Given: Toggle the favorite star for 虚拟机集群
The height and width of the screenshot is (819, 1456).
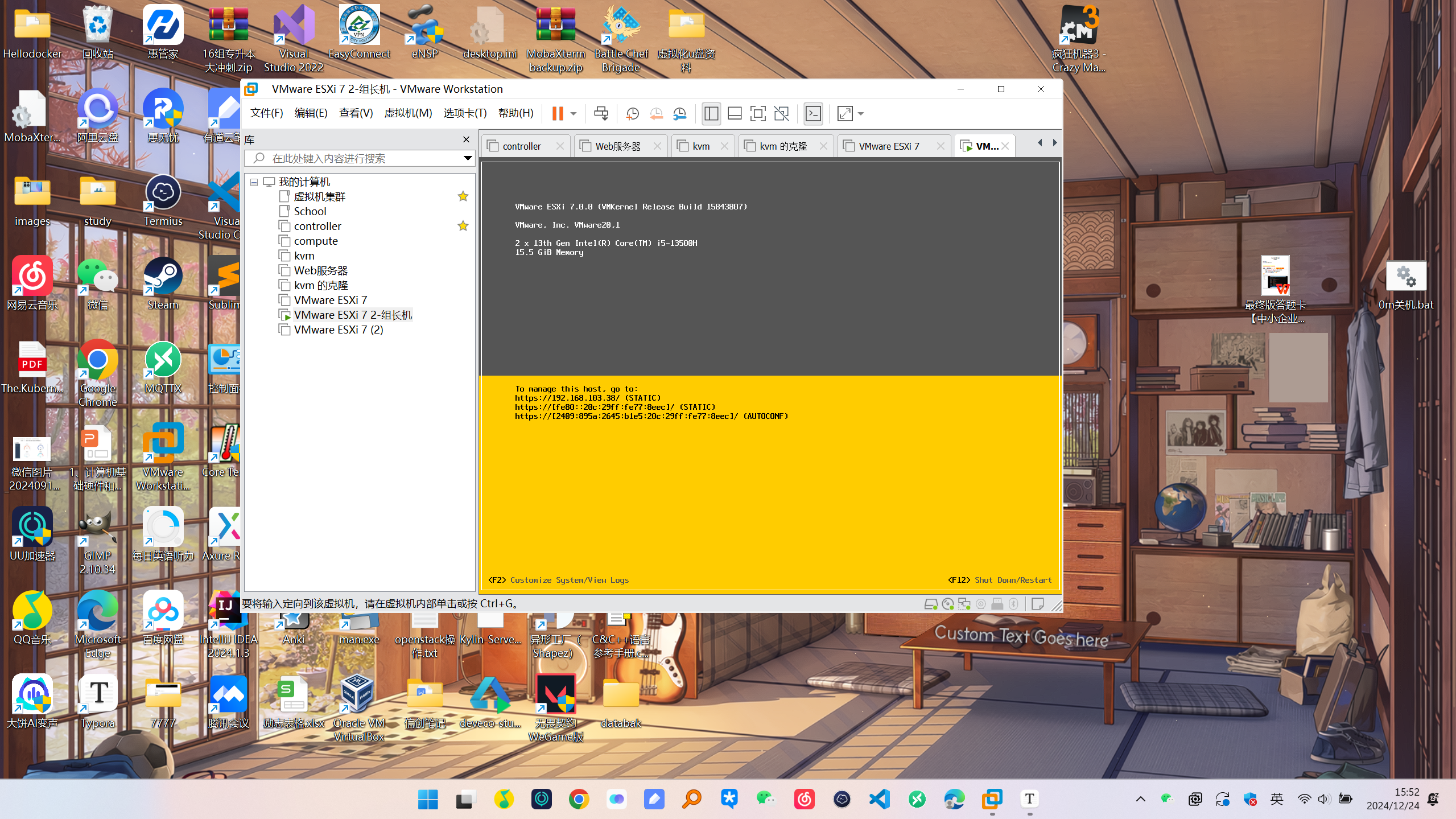Looking at the screenshot, I should click(463, 196).
